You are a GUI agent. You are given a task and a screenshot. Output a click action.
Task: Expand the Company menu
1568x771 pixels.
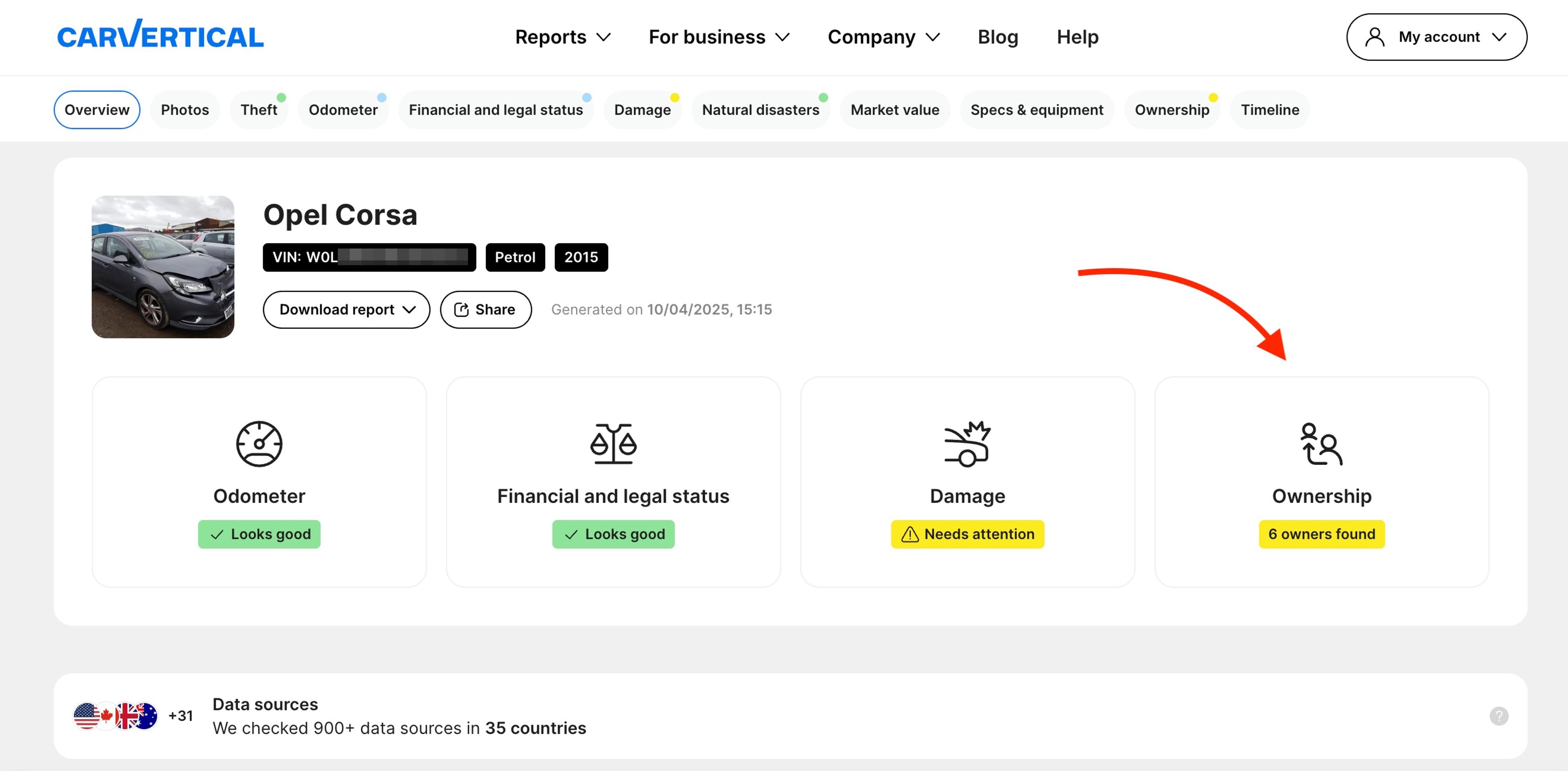click(883, 37)
